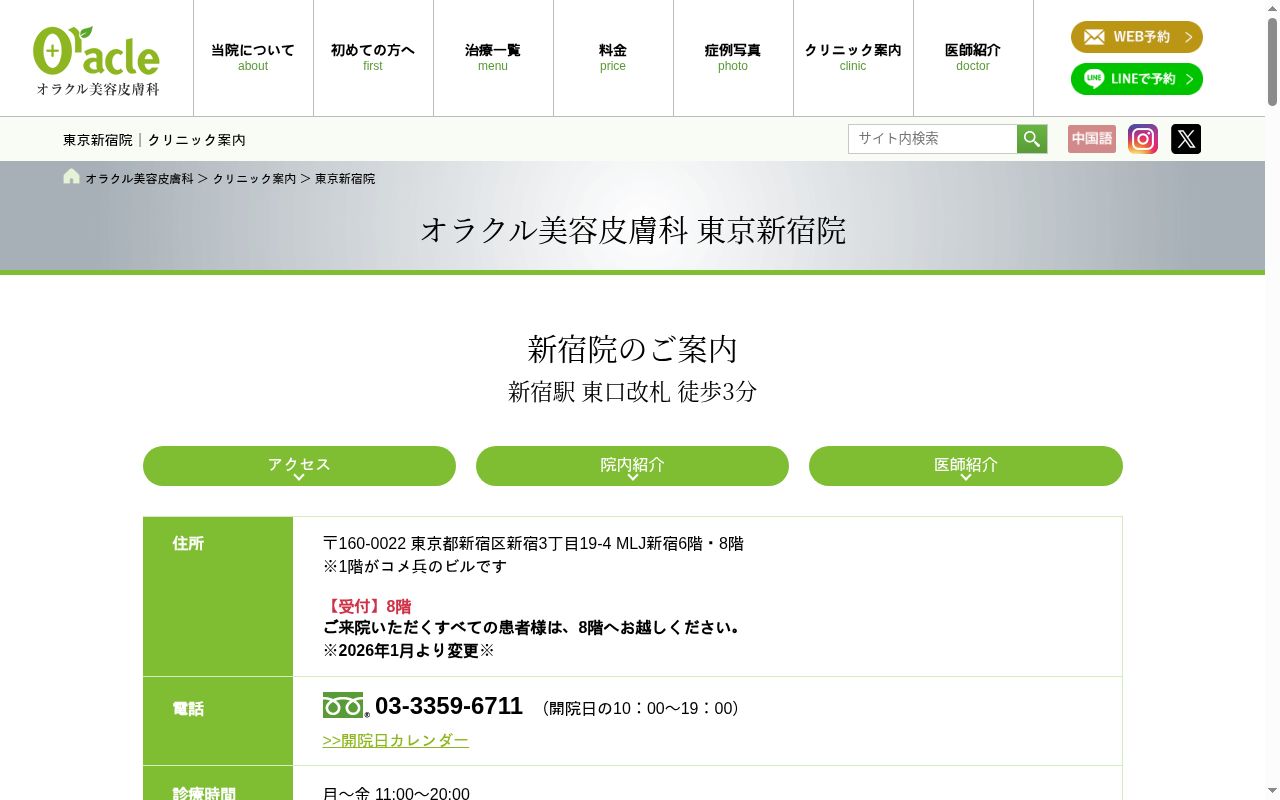
Task: Click the 【受付】8階 red text
Action: 367,607
